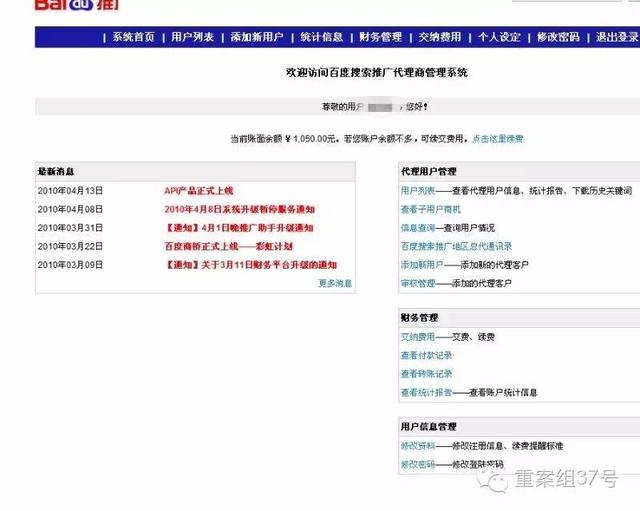Open 系统首页 in the navigation bar

point(133,37)
